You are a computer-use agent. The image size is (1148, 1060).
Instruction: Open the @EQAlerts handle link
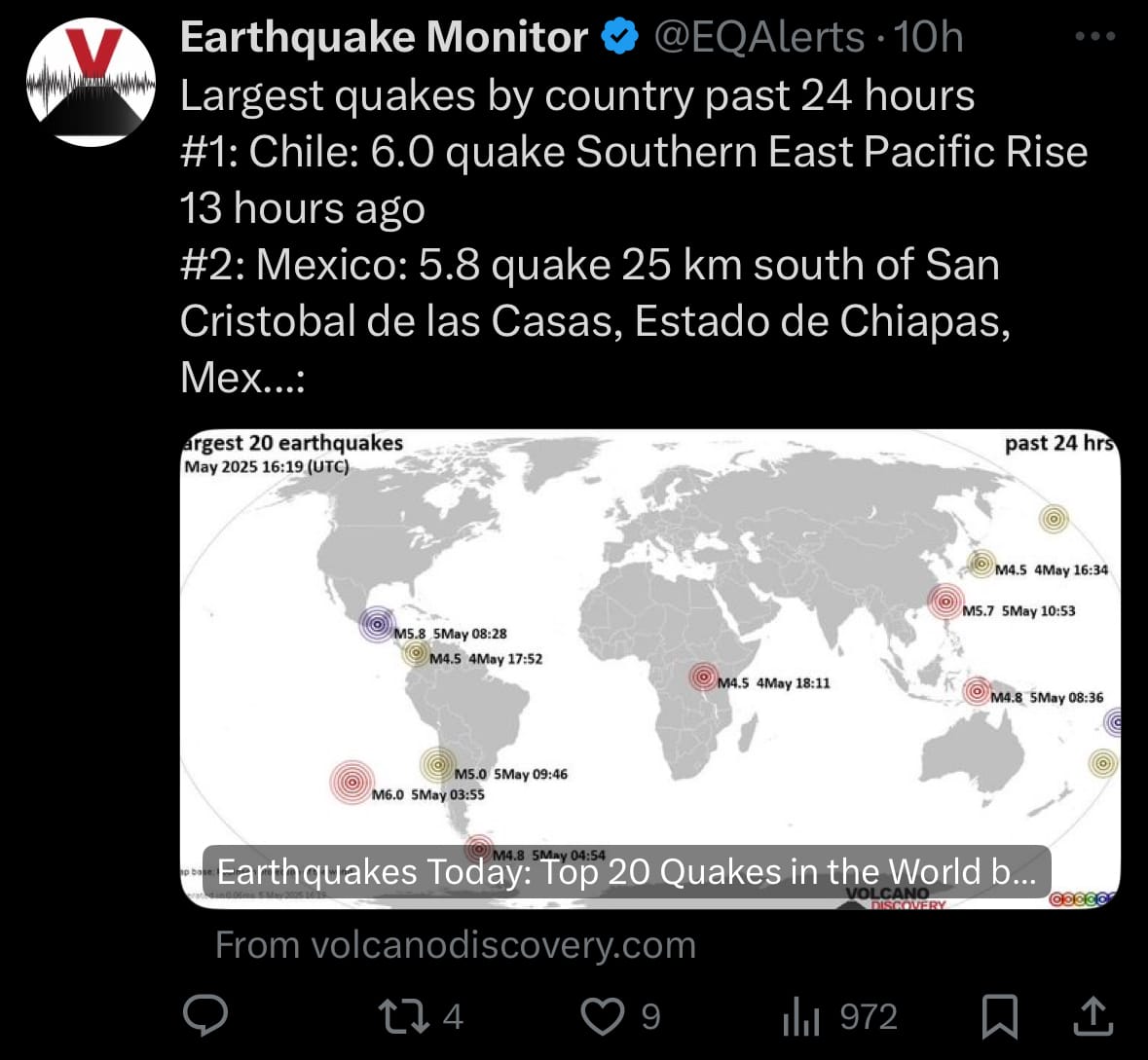coord(759,37)
